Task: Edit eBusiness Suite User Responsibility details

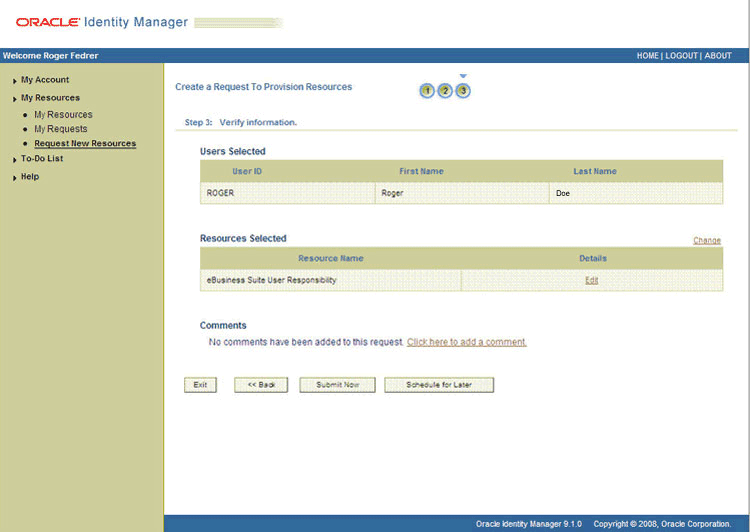Action: [x=592, y=280]
